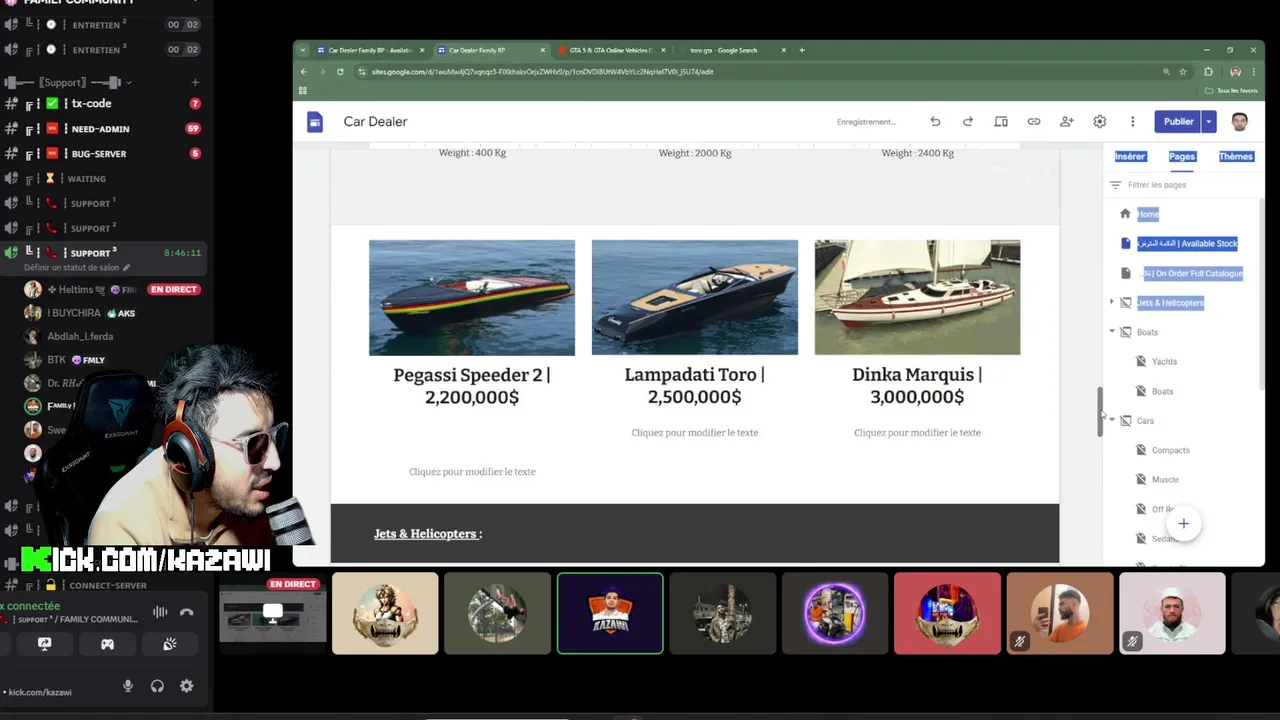Share your screen in Discord
Screen dimensions: 1280x720
click(45, 644)
